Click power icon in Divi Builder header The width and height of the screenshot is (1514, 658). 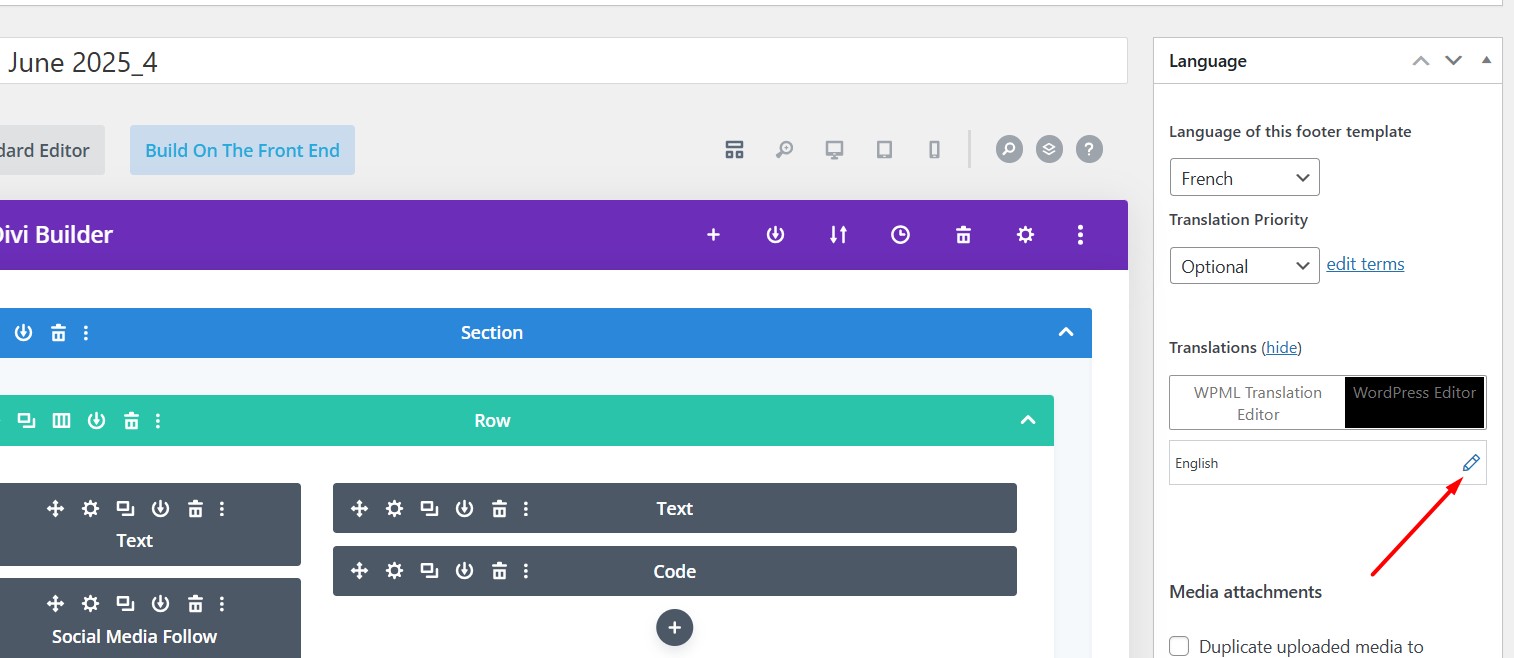775,234
